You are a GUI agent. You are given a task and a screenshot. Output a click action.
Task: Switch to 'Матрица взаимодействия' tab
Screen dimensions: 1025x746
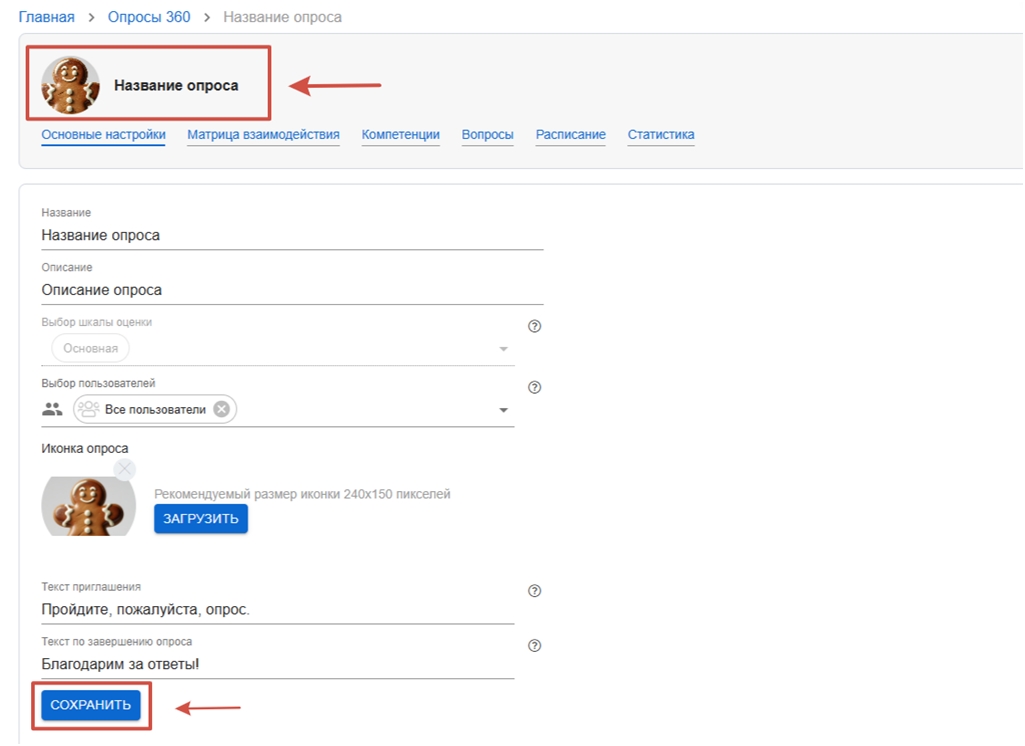263,135
